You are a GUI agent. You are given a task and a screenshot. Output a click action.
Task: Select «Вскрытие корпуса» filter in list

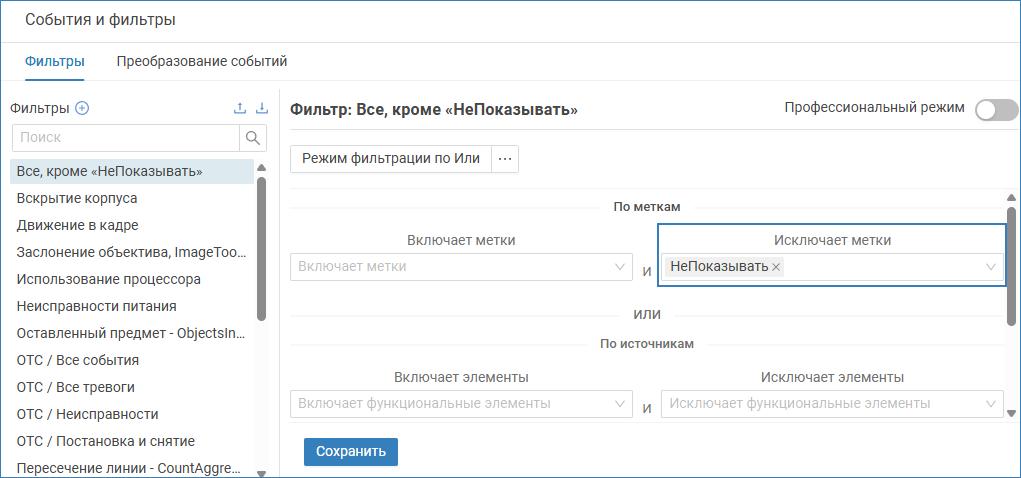pos(77,198)
